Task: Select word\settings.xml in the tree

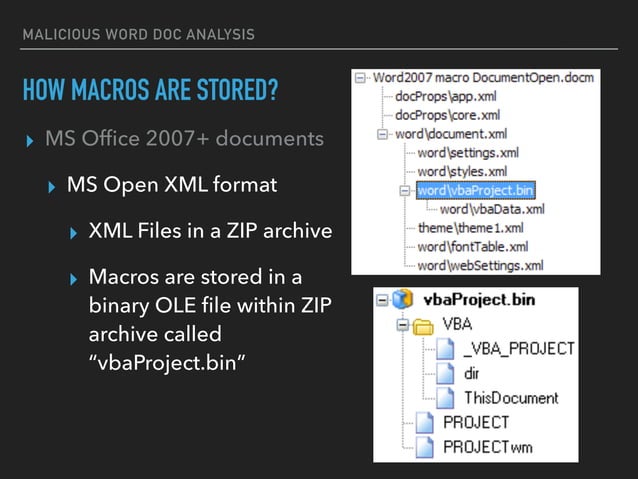Action: pos(468,153)
